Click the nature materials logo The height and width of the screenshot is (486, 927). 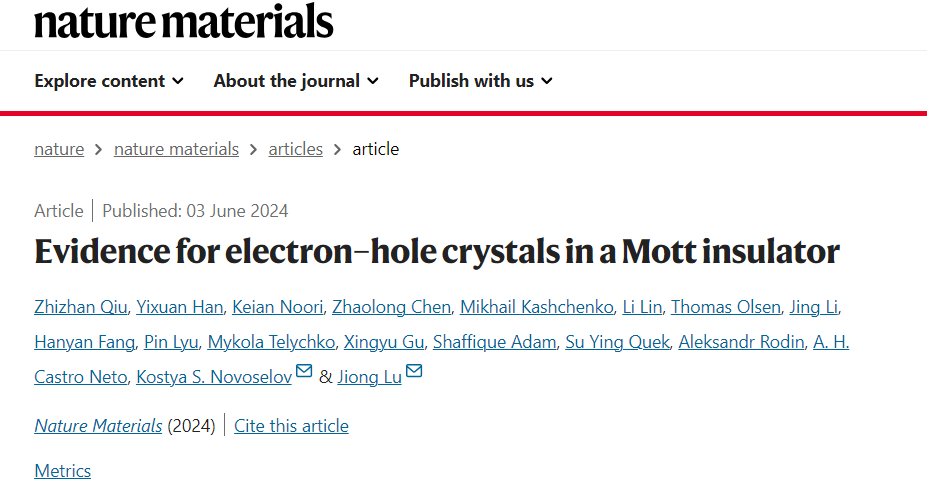pos(184,21)
